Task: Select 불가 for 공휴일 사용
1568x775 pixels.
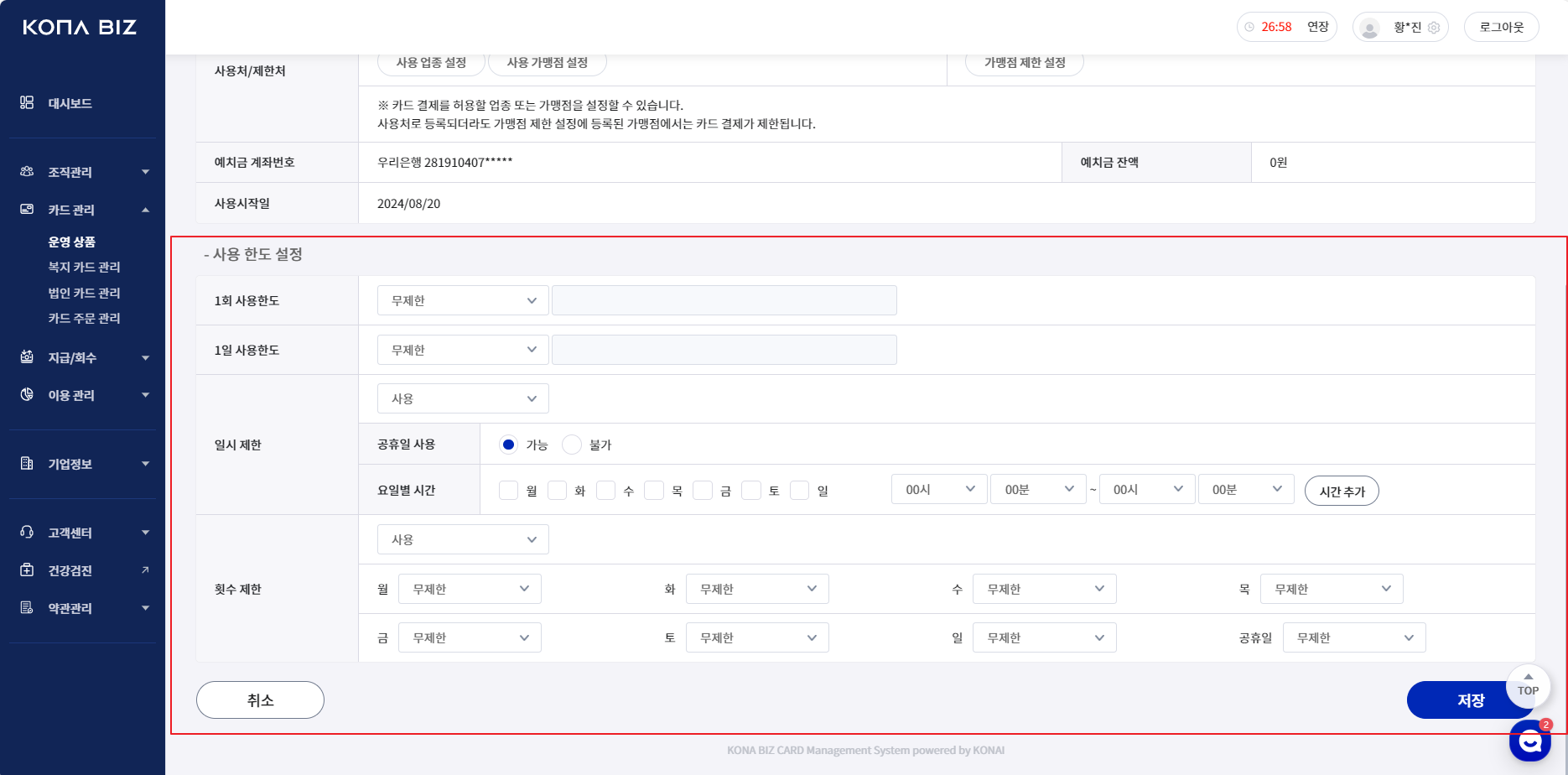Action: click(x=572, y=445)
